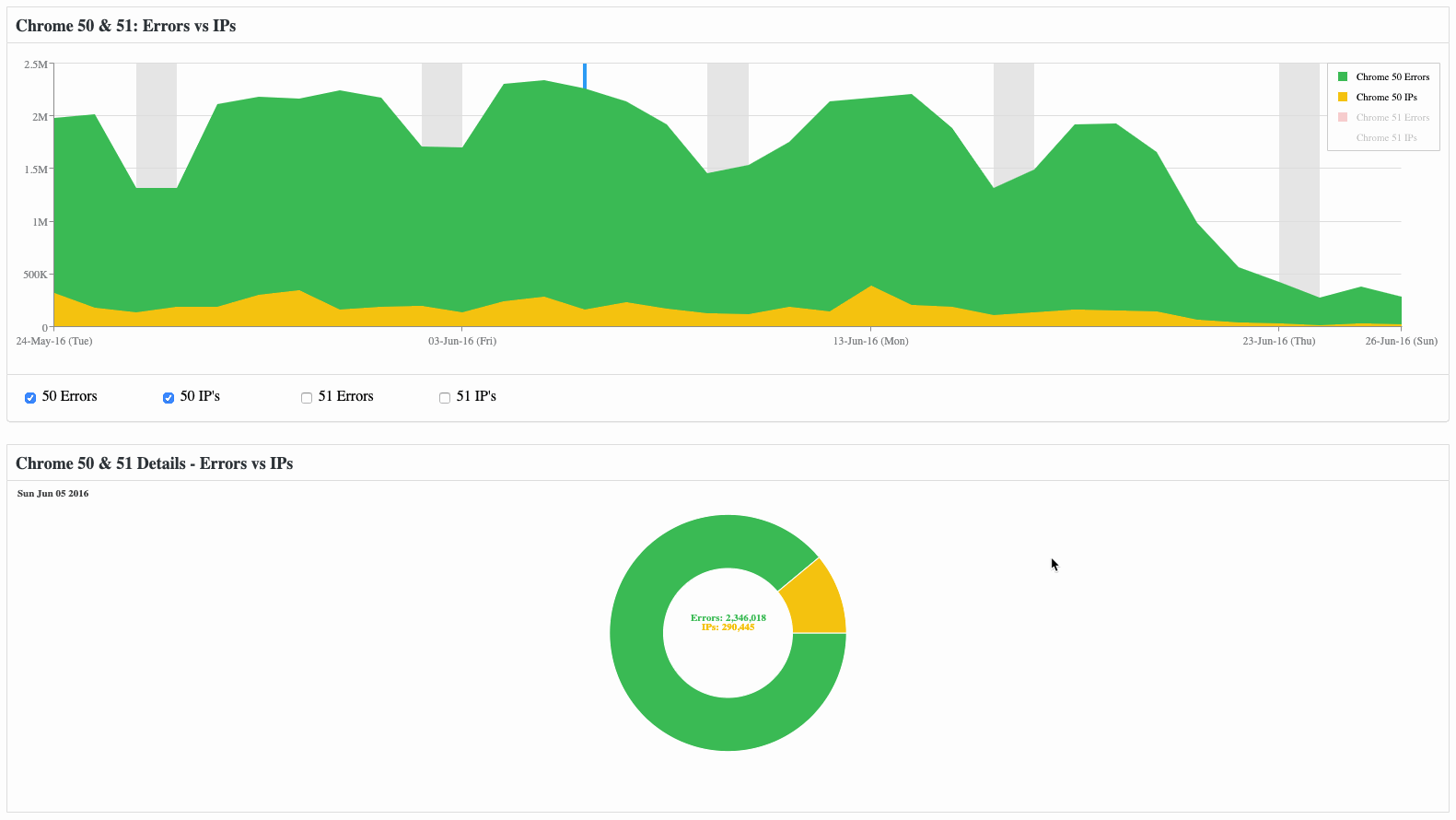Click the IPs: 290,445 center text
This screenshot has width=1456, height=820.
[728, 627]
